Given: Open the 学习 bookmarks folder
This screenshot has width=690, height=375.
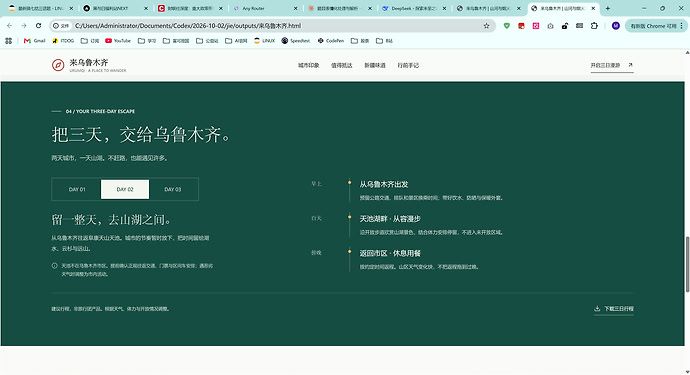Looking at the screenshot, I should click(147, 40).
